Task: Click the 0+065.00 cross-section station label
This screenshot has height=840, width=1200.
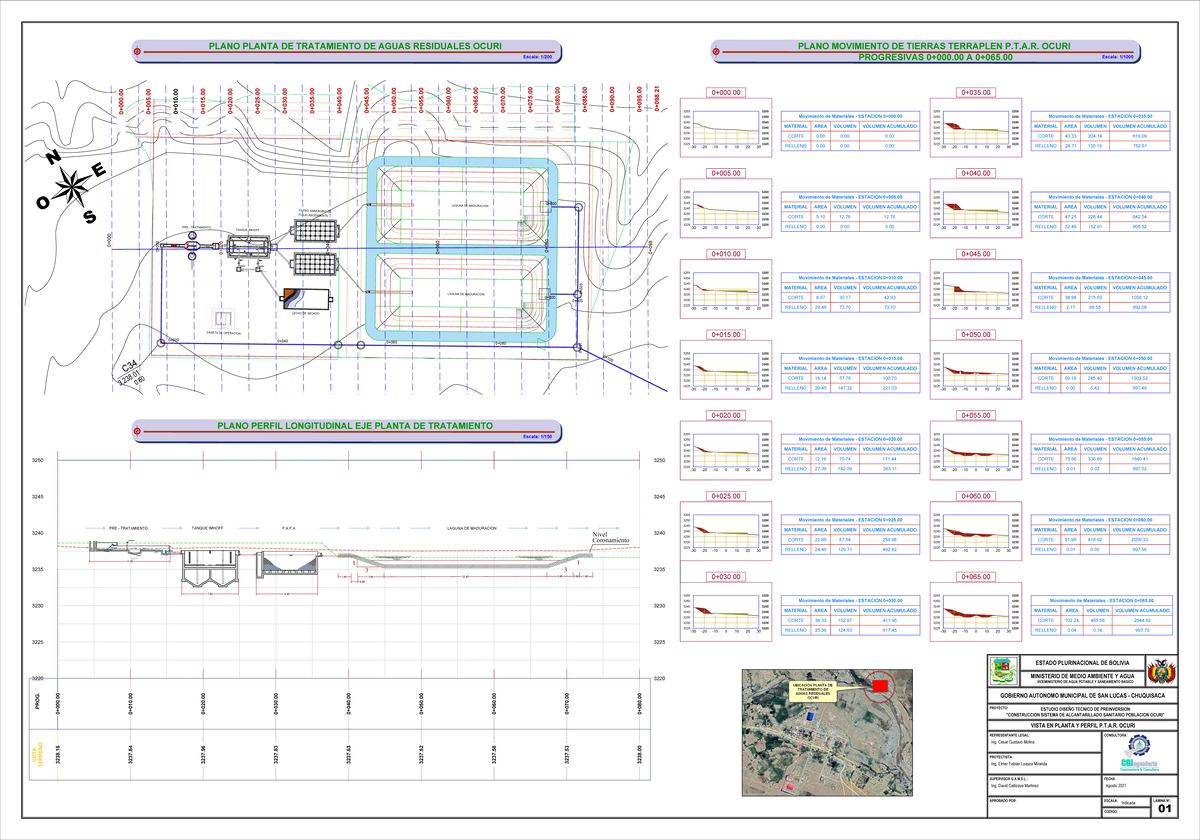Action: click(974, 577)
